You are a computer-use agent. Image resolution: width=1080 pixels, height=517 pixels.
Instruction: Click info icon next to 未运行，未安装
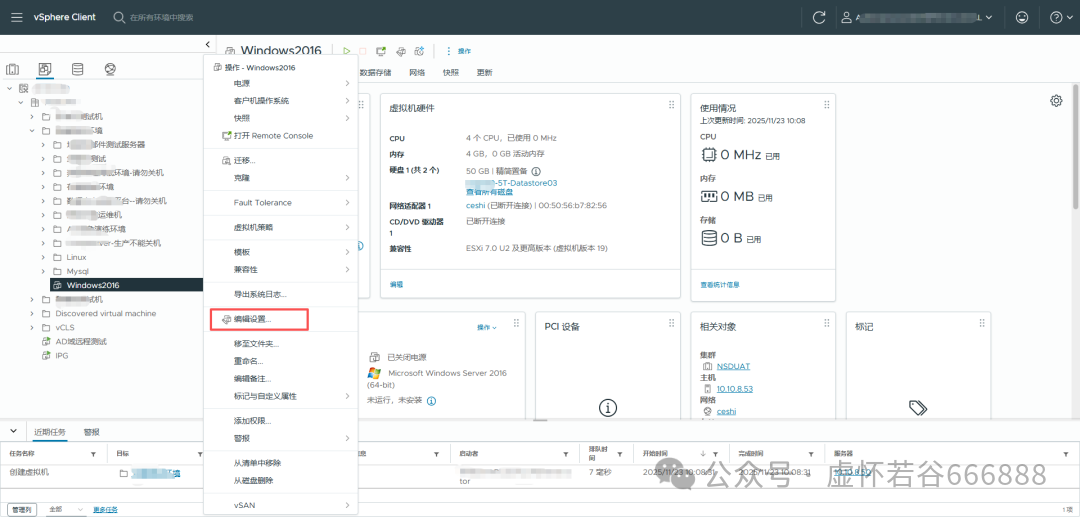[431, 400]
